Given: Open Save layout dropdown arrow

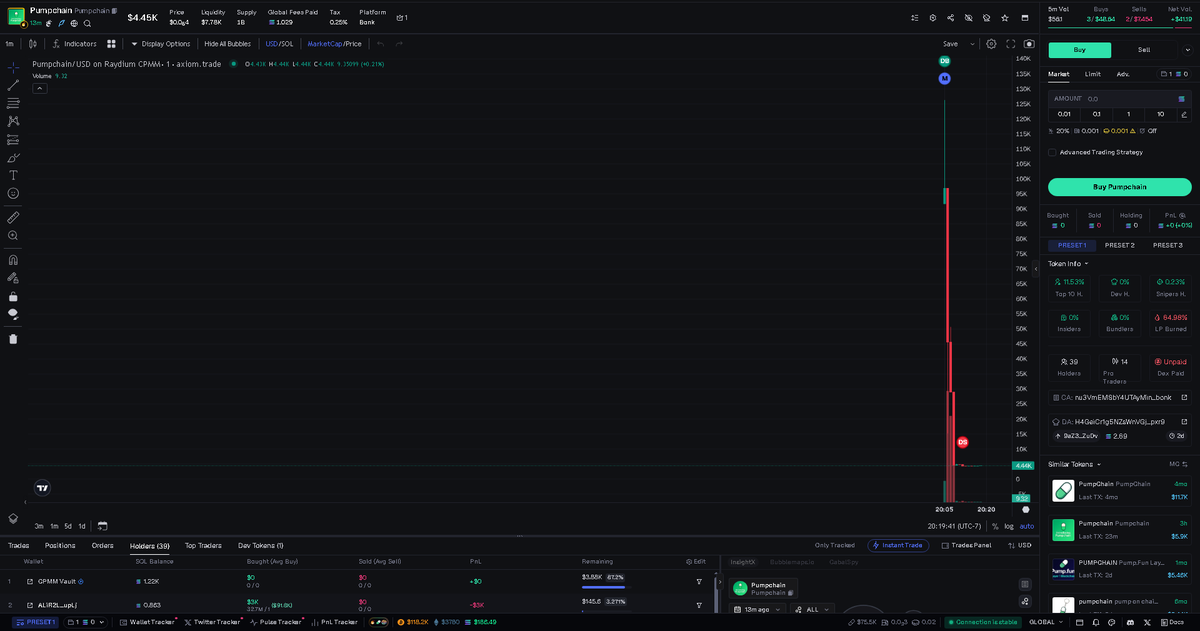Looking at the screenshot, I should tap(972, 44).
